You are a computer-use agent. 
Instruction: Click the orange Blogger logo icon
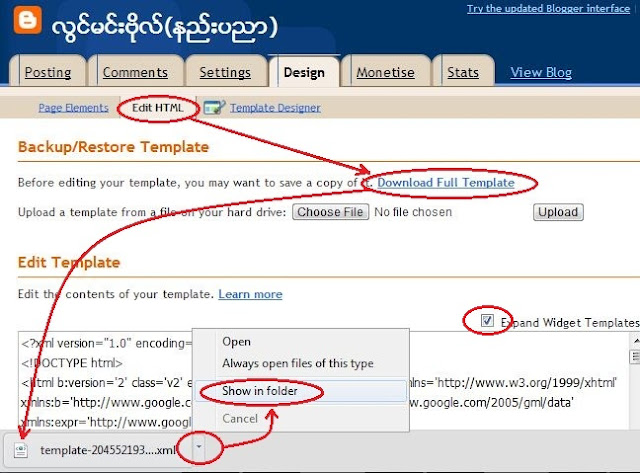pos(27,20)
